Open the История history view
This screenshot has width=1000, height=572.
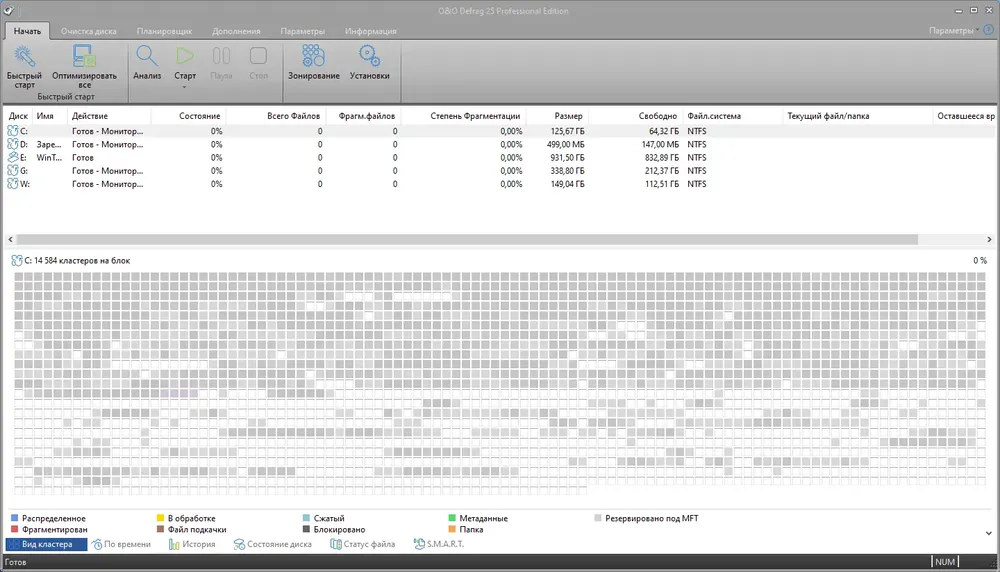(x=192, y=544)
